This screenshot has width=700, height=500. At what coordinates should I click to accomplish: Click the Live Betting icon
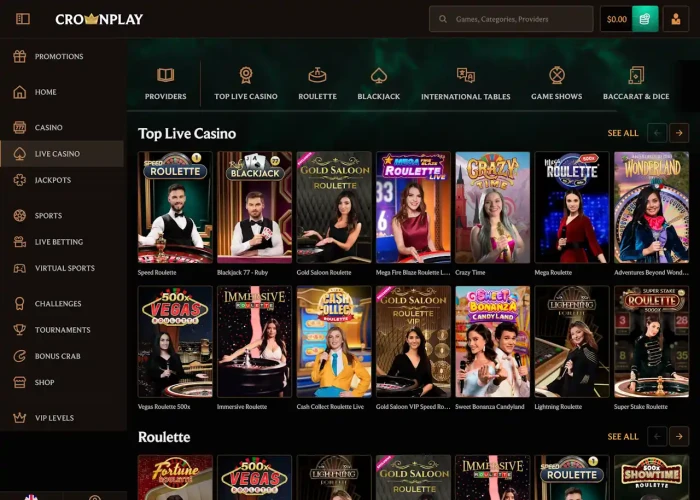click(x=20, y=242)
